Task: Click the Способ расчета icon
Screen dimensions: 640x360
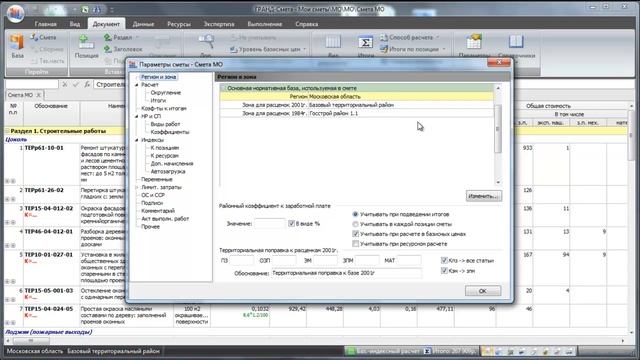Action: coord(384,38)
